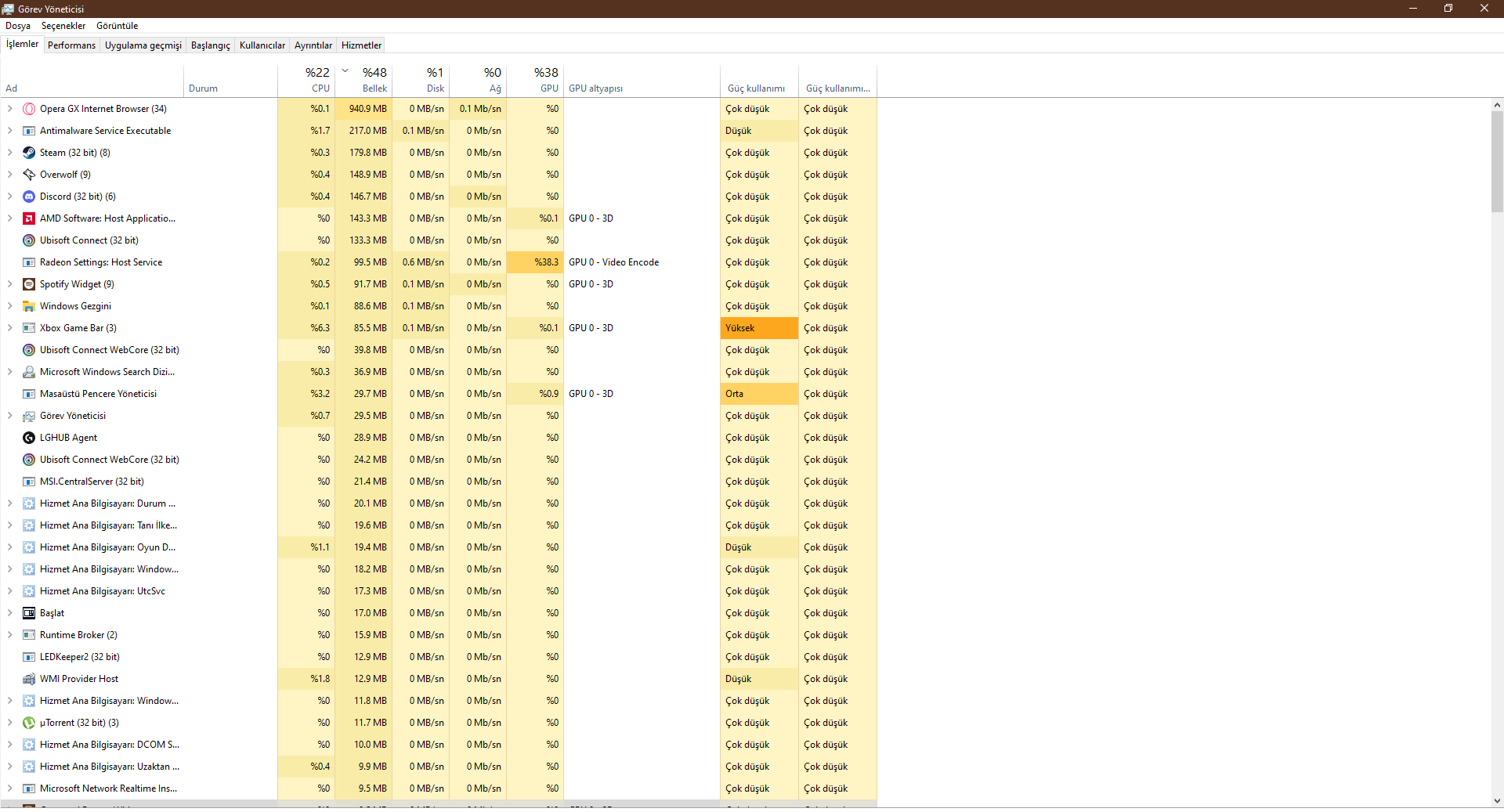Image resolution: width=1504 pixels, height=812 pixels.
Task: Click the Steam process icon
Action: [29, 153]
